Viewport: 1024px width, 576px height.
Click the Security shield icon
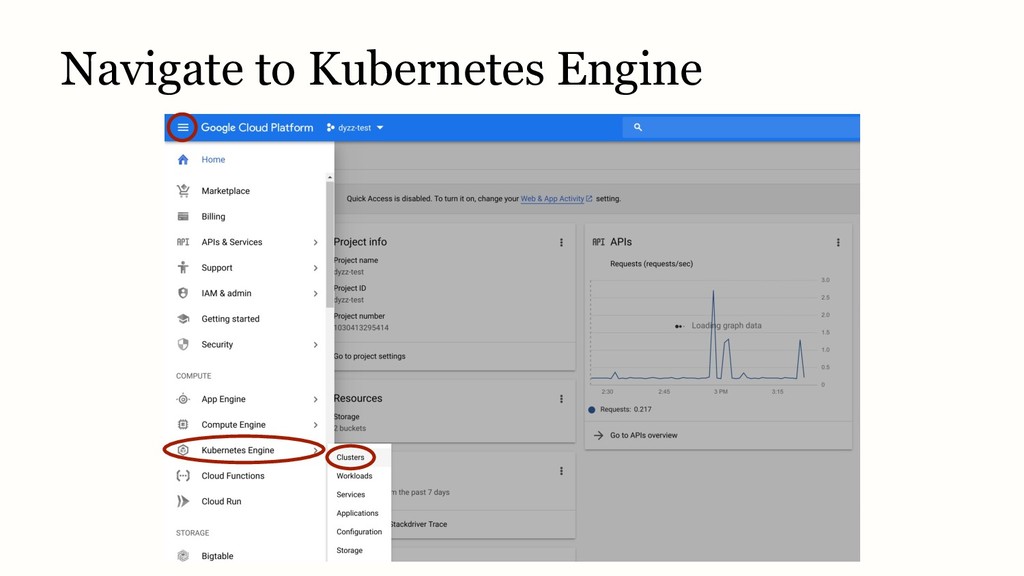pos(183,344)
